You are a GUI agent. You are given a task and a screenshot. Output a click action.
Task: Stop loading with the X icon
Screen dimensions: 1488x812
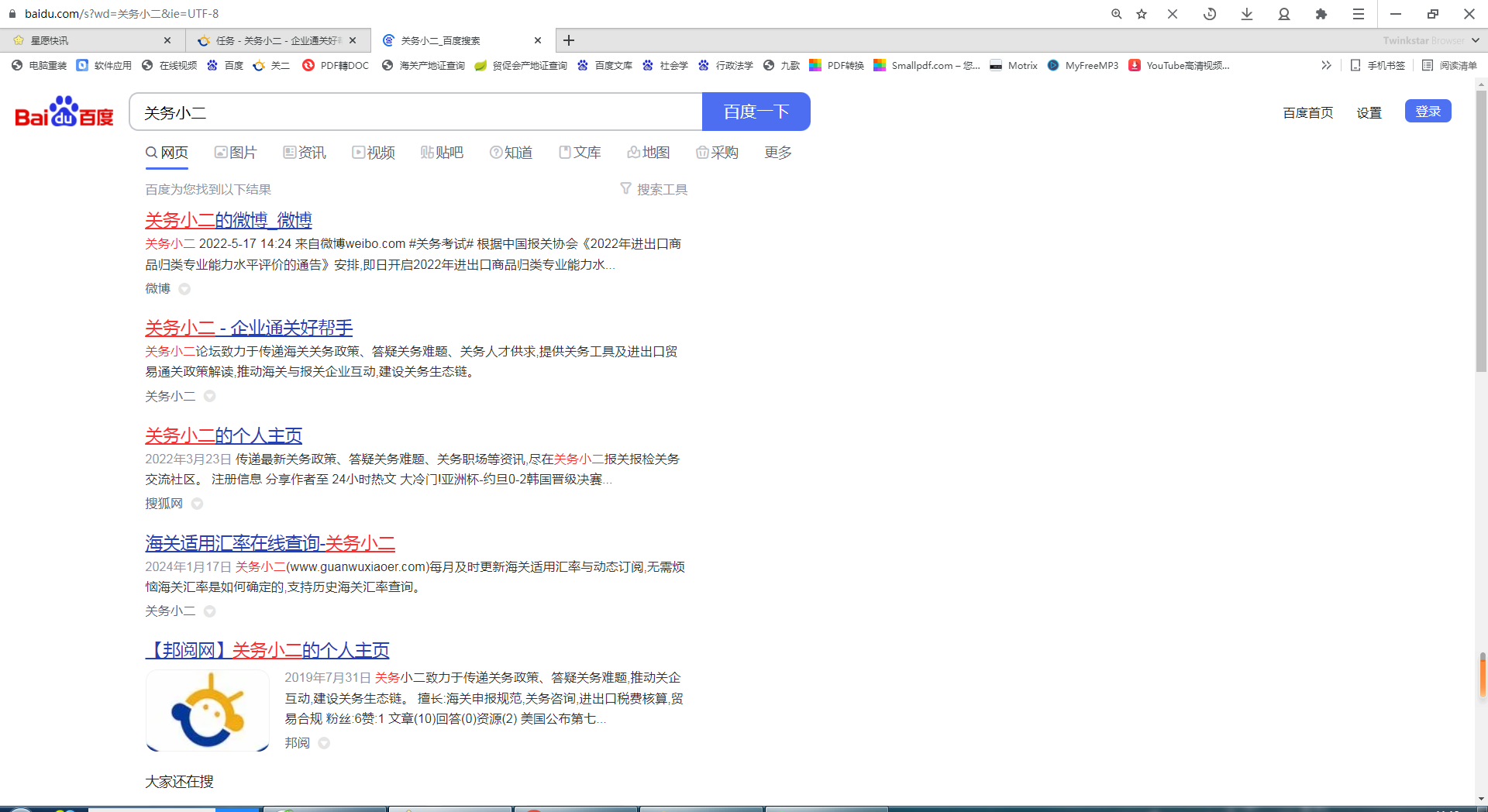[1173, 14]
